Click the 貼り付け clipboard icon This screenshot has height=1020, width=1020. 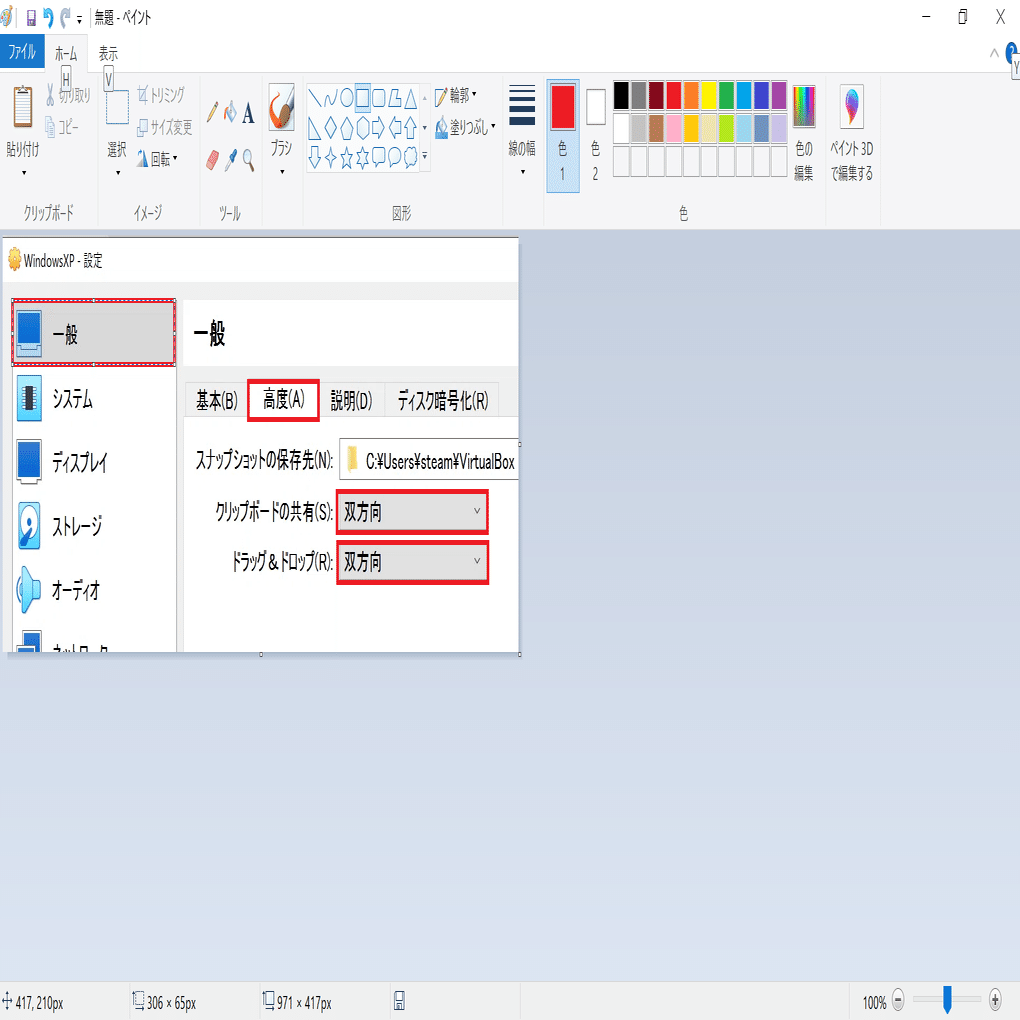(23, 107)
